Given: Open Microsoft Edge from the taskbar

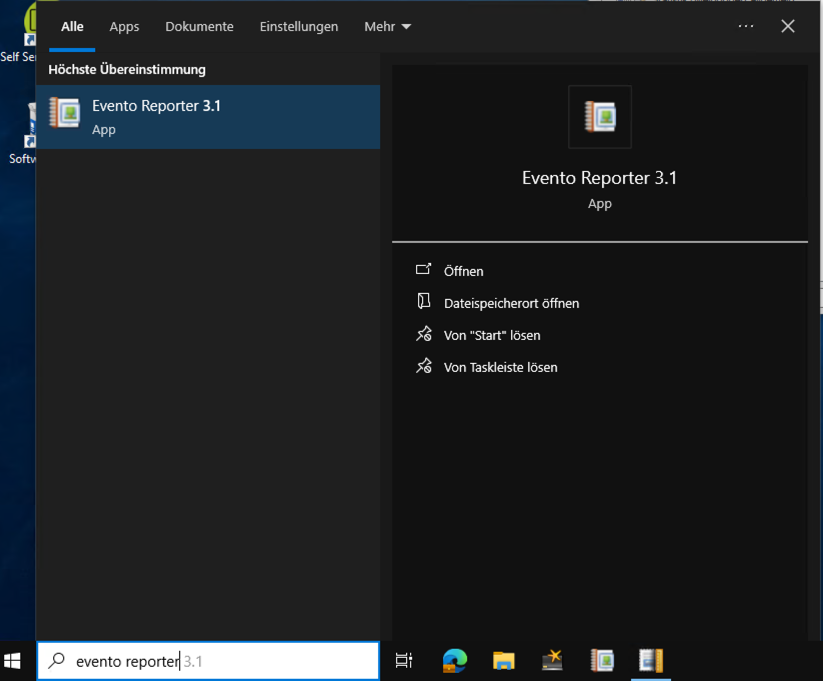Looking at the screenshot, I should (x=455, y=660).
